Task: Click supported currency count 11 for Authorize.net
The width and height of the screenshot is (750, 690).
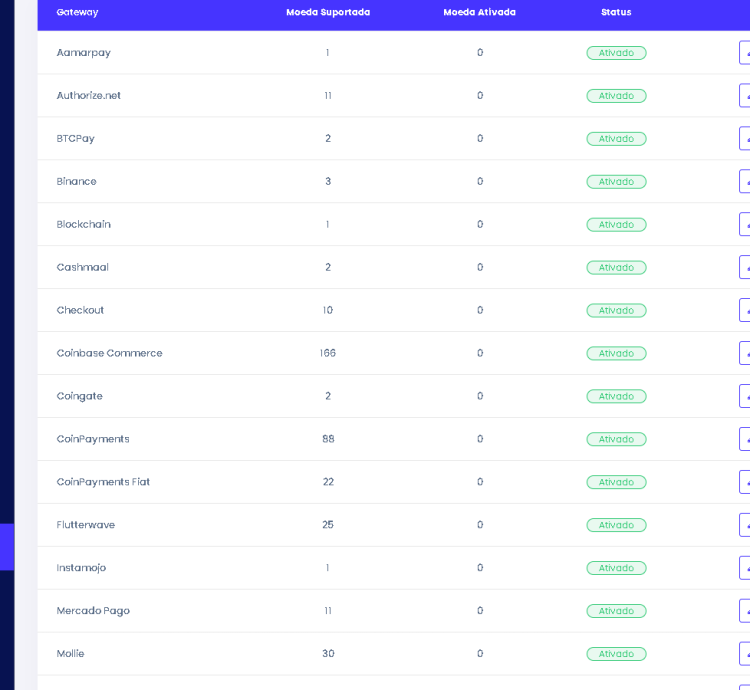Action: [x=328, y=96]
